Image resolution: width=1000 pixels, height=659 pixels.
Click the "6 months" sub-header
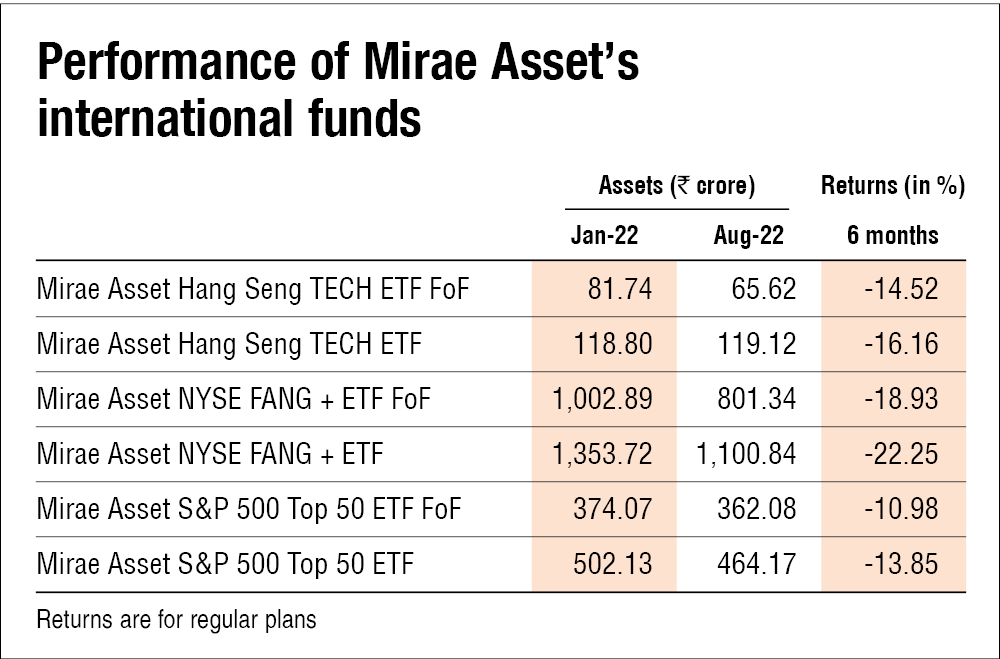coord(892,235)
